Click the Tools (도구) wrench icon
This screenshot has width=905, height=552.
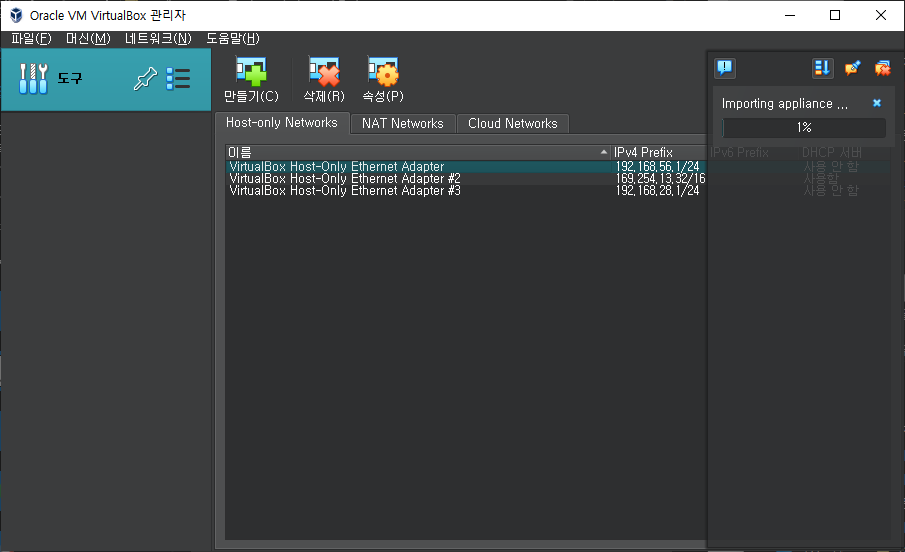click(x=33, y=79)
